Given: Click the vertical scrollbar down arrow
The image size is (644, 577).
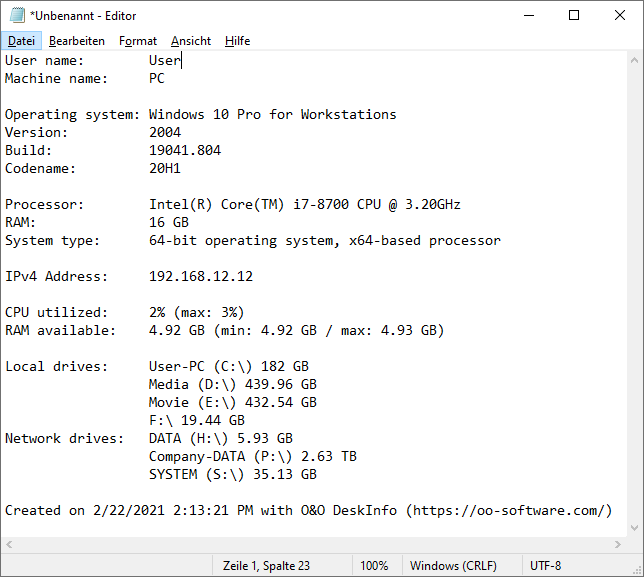Looking at the screenshot, I should point(634,527).
